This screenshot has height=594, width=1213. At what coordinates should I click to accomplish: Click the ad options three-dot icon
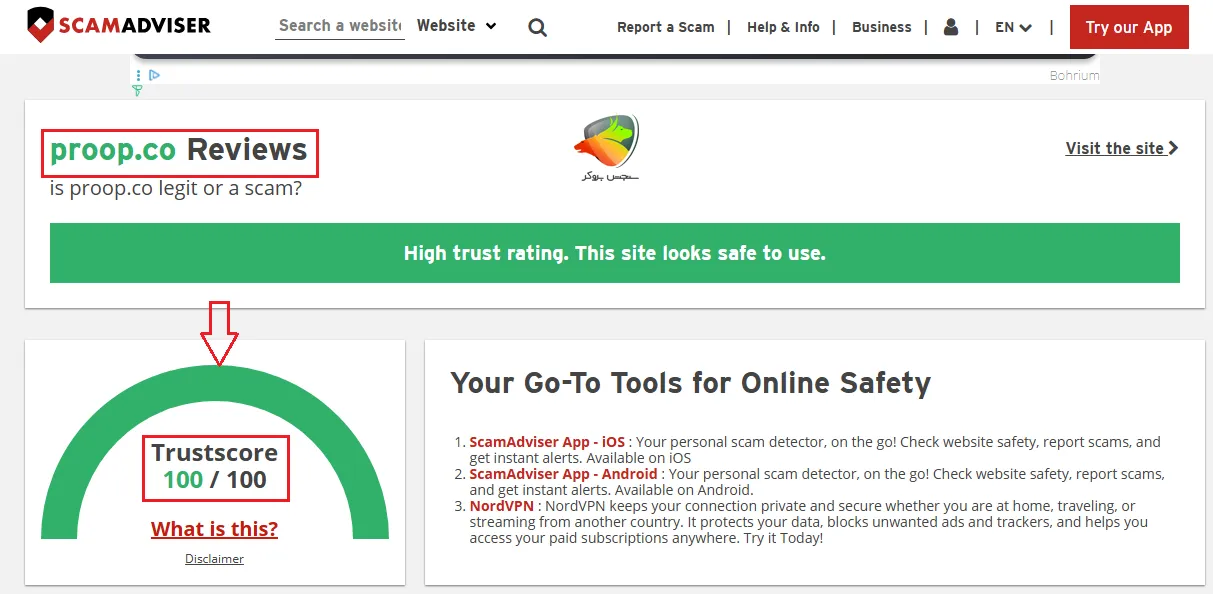(x=139, y=75)
